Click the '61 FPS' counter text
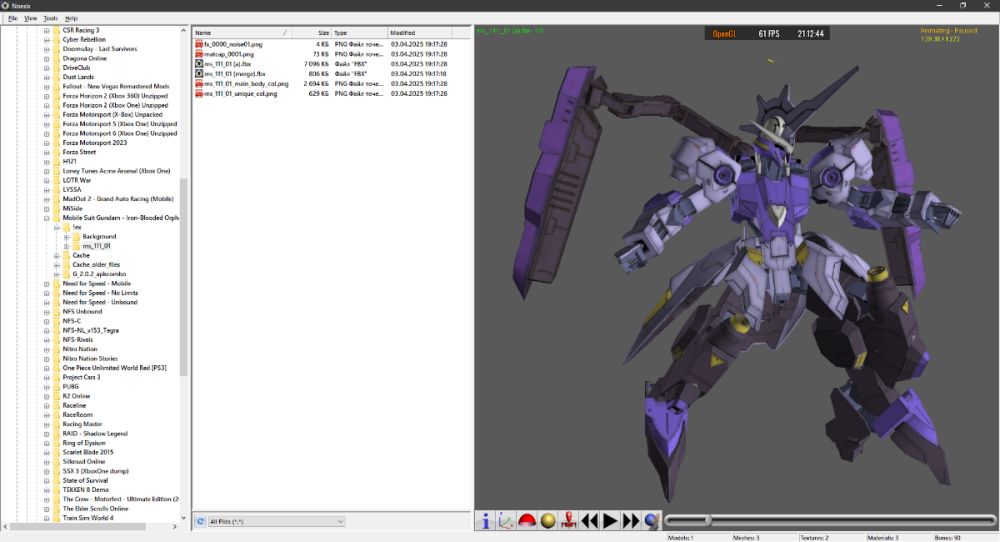The height and width of the screenshot is (542, 1000). point(768,34)
